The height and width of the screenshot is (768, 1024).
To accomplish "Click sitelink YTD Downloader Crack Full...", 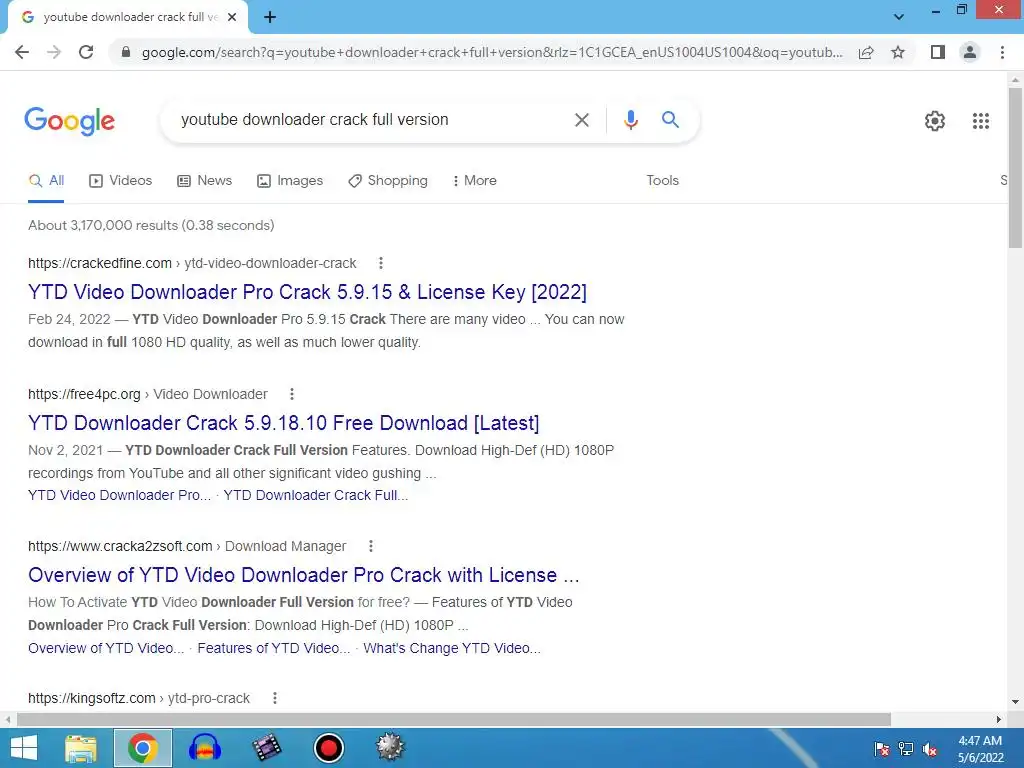I will 315,496.
